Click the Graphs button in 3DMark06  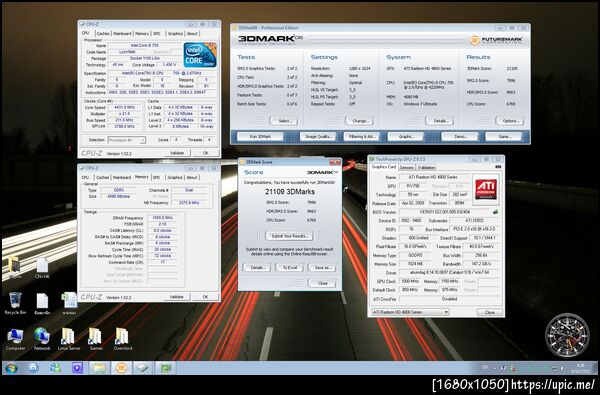point(406,137)
